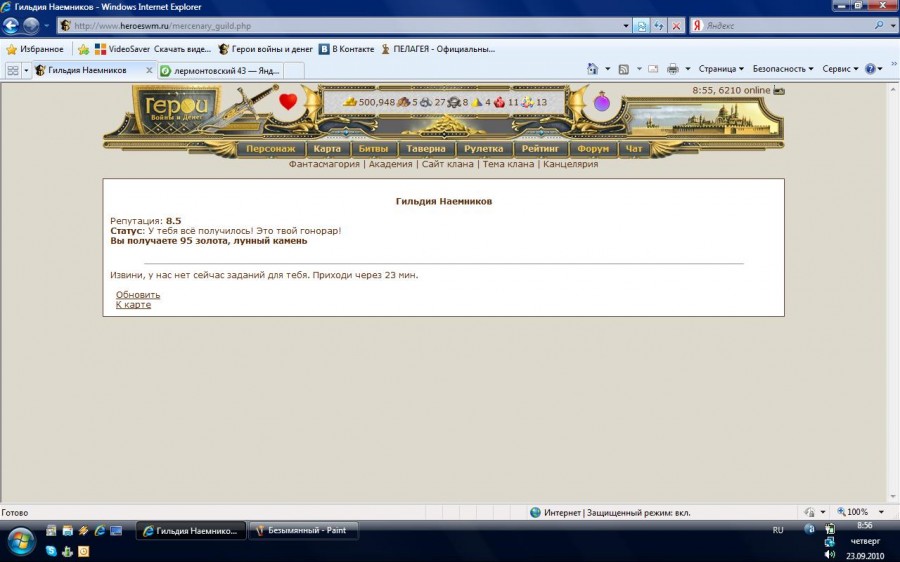Screen dimensions: 900x562
Task: Click the purple mana potion icon
Action: tap(602, 102)
